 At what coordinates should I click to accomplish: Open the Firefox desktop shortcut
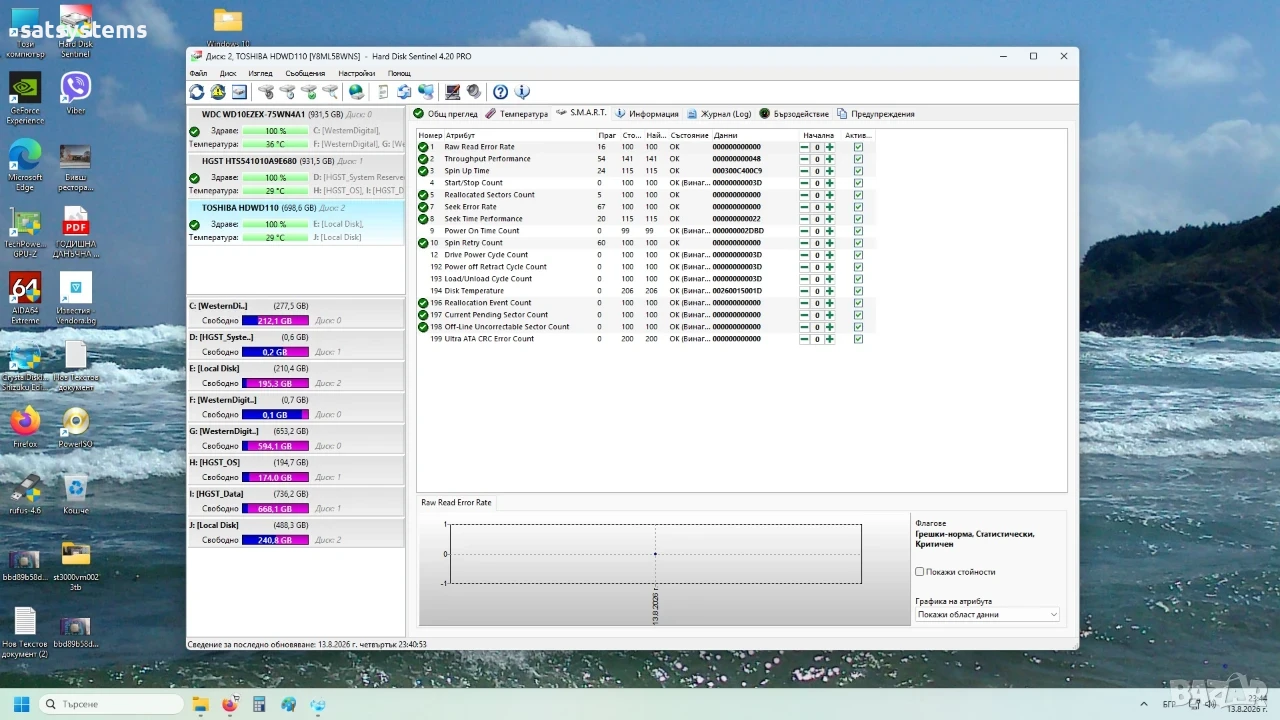point(25,427)
